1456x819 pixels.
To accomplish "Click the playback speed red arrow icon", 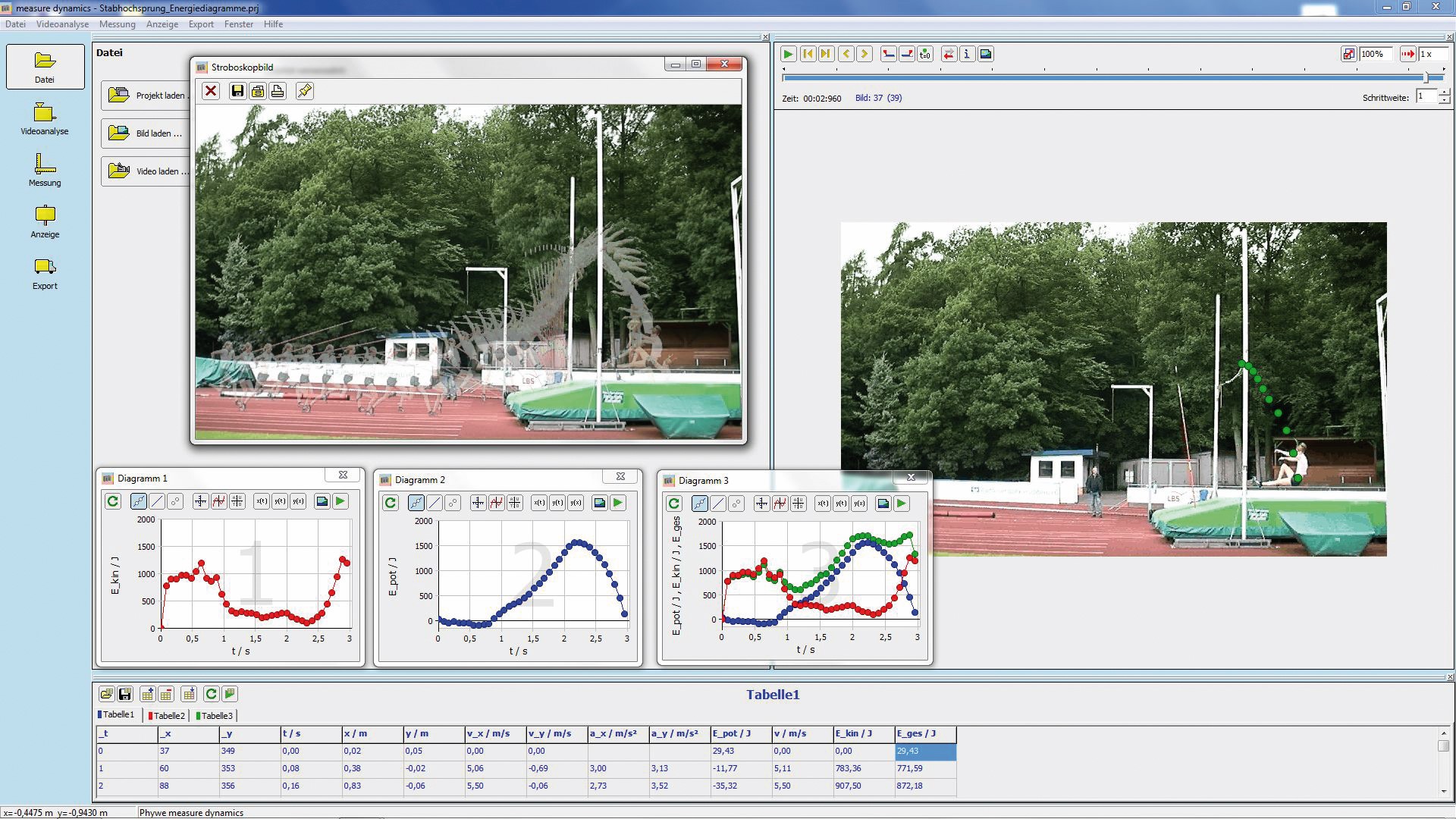I will pos(1407,54).
